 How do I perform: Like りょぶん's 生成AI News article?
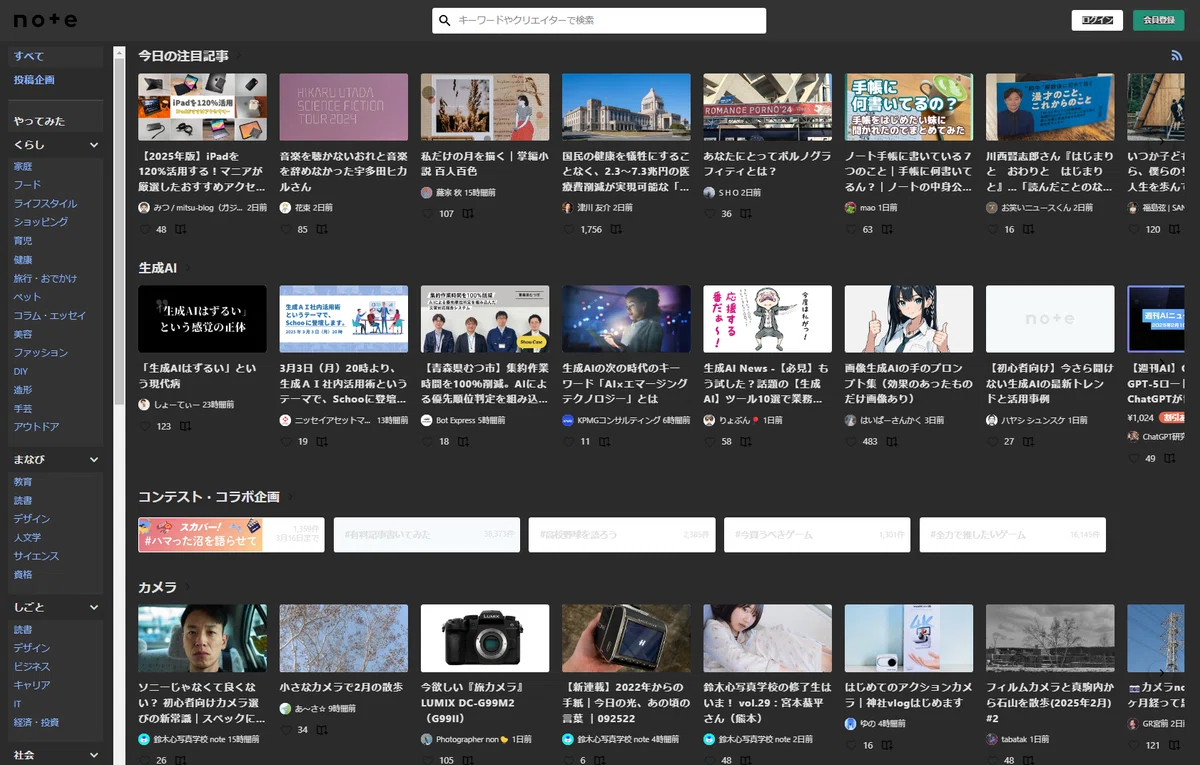pyautogui.click(x=710, y=441)
